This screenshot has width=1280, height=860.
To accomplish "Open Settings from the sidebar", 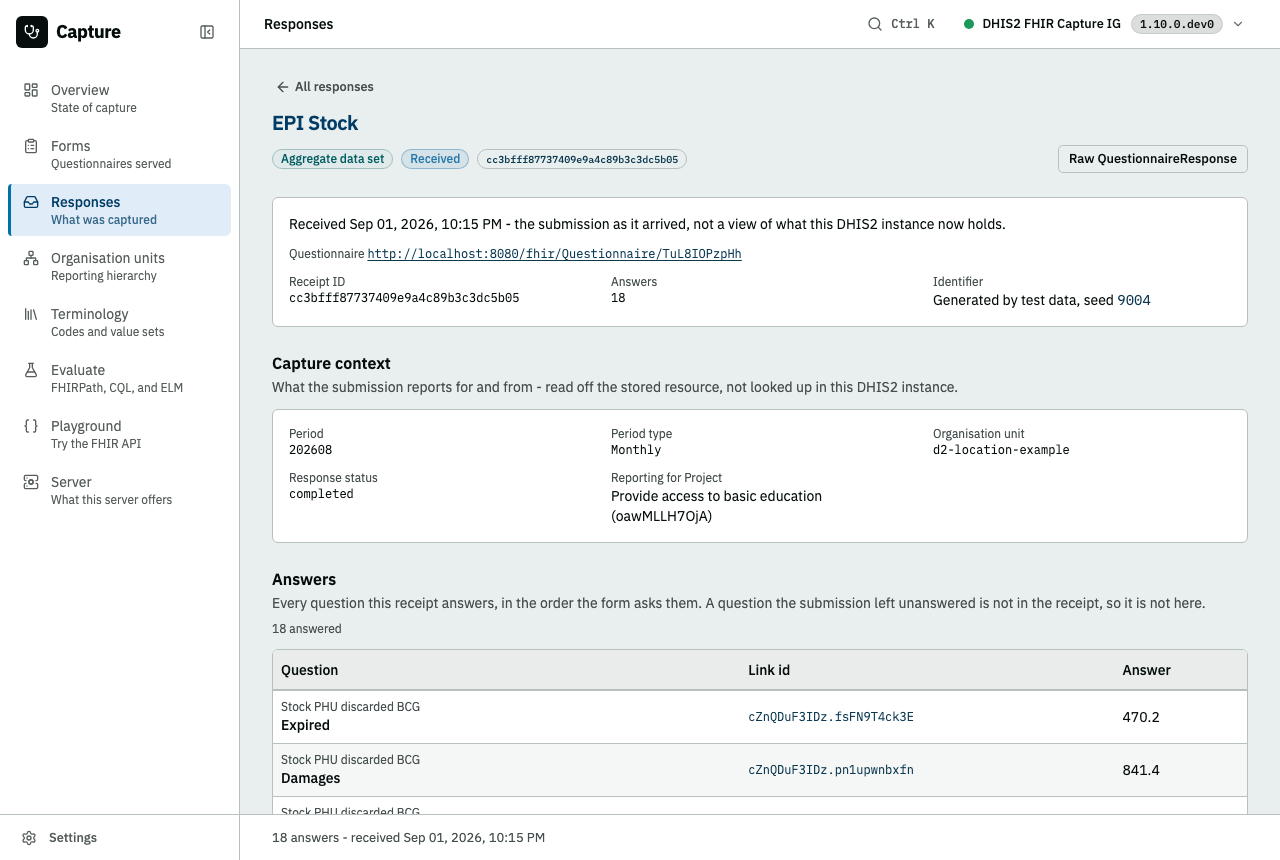I will [x=119, y=838].
